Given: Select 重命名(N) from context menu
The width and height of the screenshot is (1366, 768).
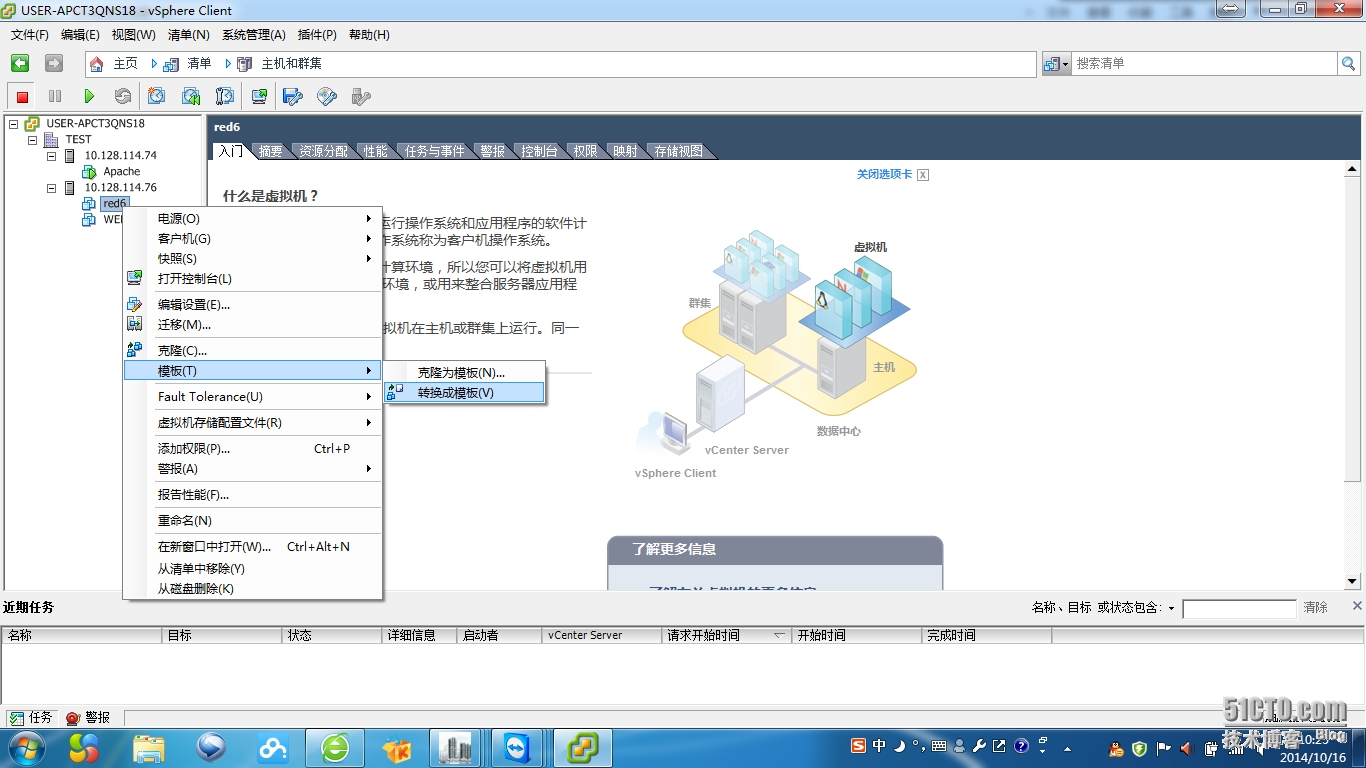Looking at the screenshot, I should tap(252, 520).
